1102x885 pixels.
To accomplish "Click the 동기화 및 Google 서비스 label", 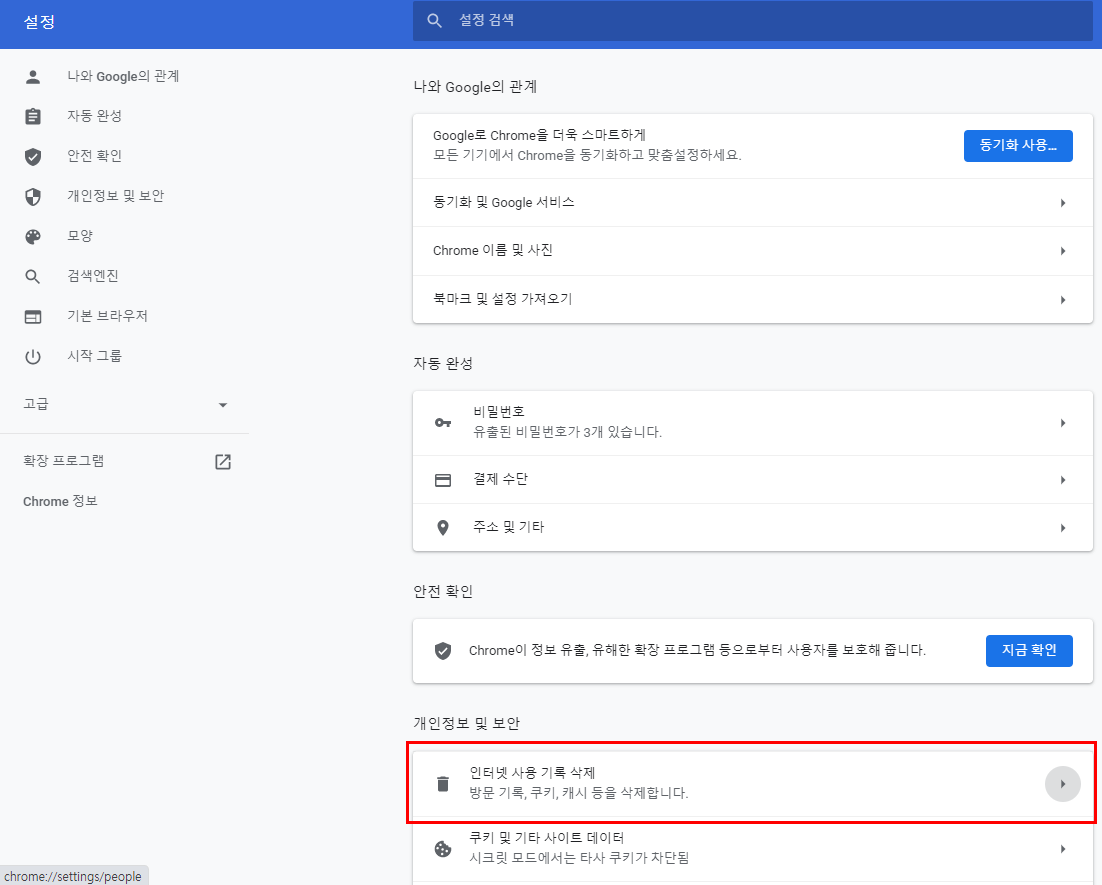I will [x=504, y=202].
